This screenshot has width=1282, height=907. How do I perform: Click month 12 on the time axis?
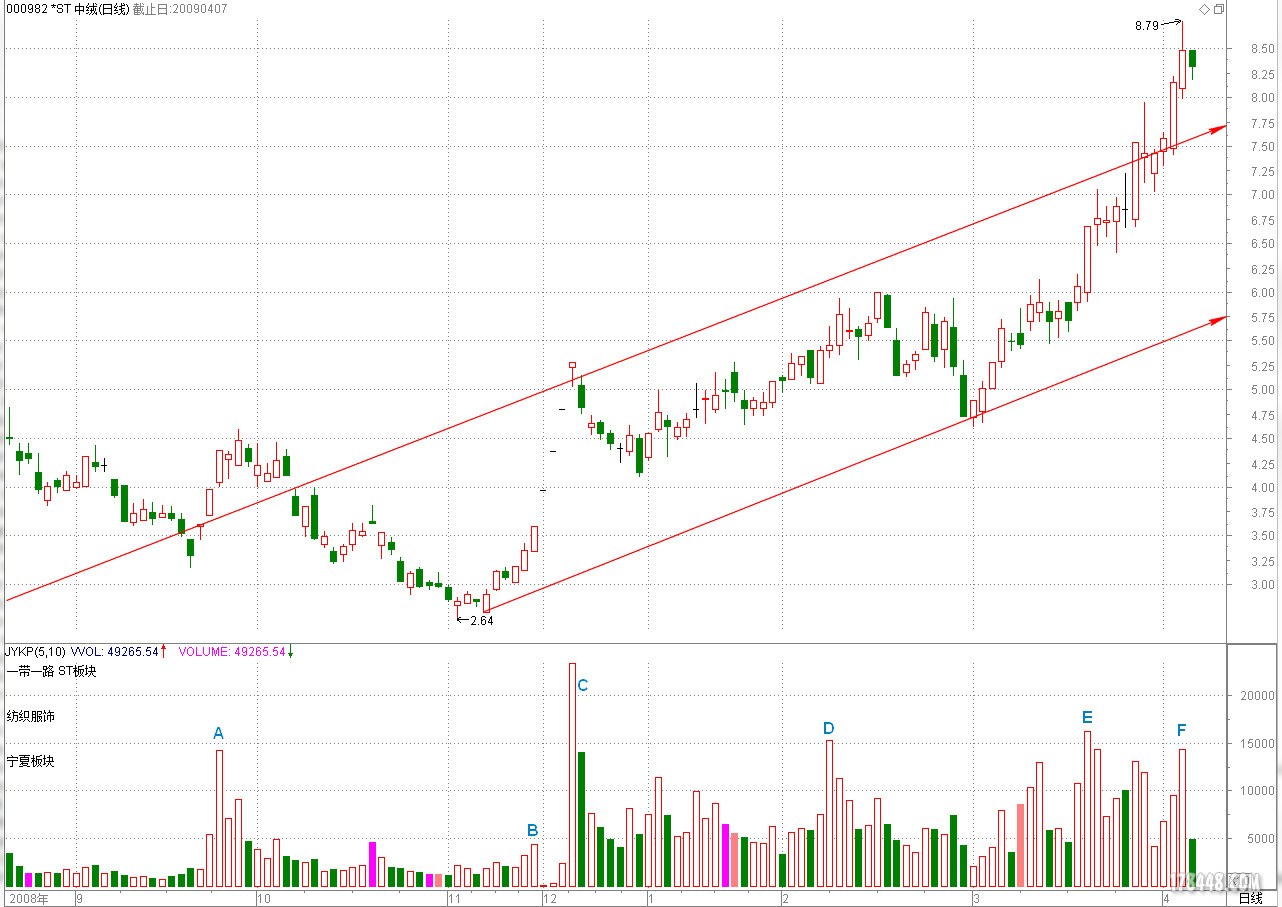(550, 898)
